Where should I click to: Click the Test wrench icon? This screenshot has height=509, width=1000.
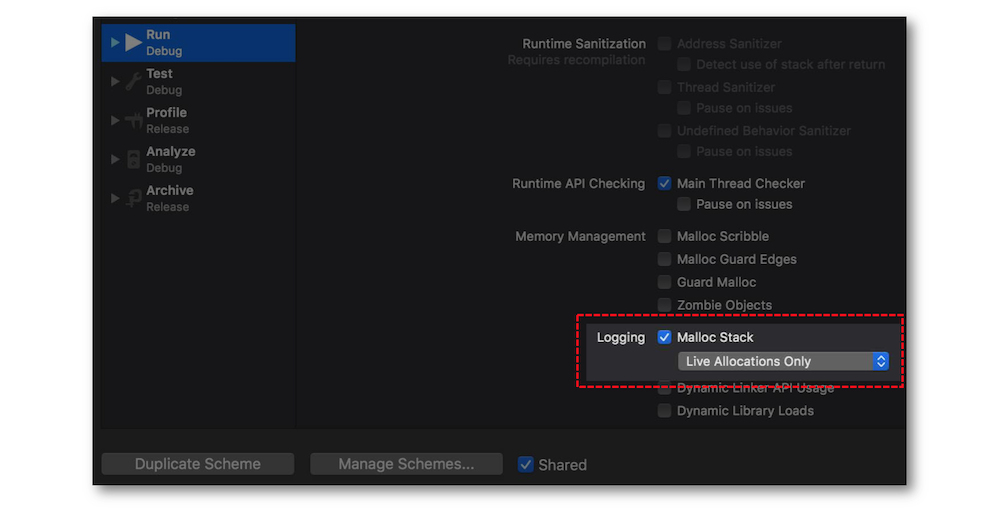133,82
